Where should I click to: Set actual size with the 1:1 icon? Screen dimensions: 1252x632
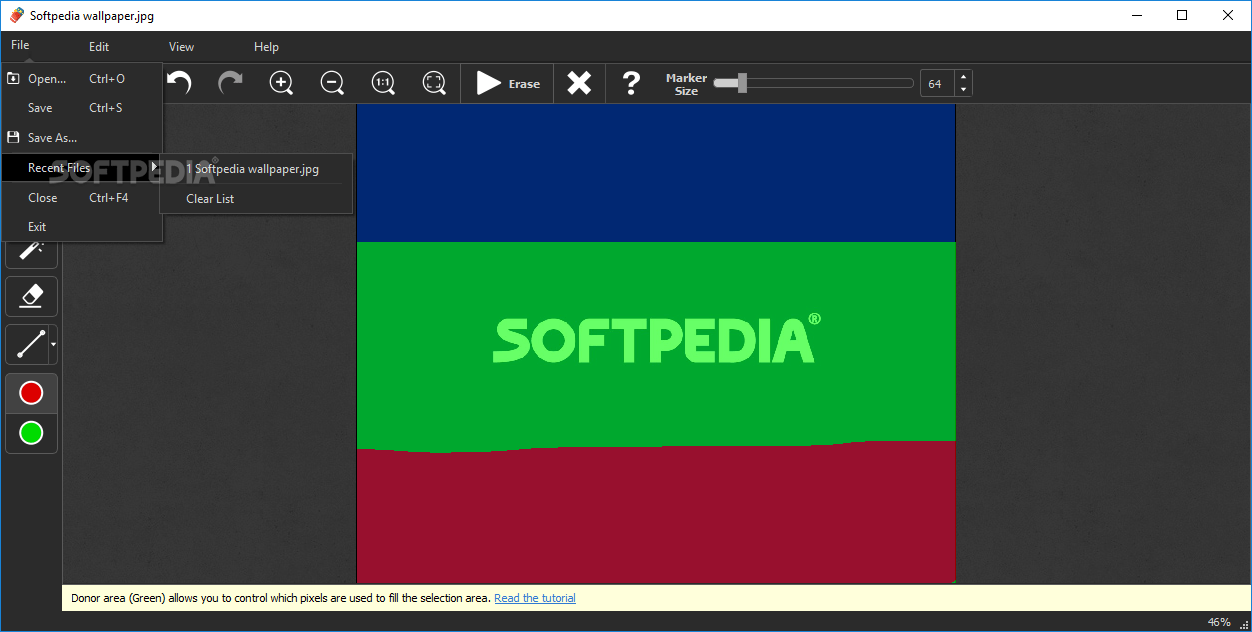tap(383, 83)
